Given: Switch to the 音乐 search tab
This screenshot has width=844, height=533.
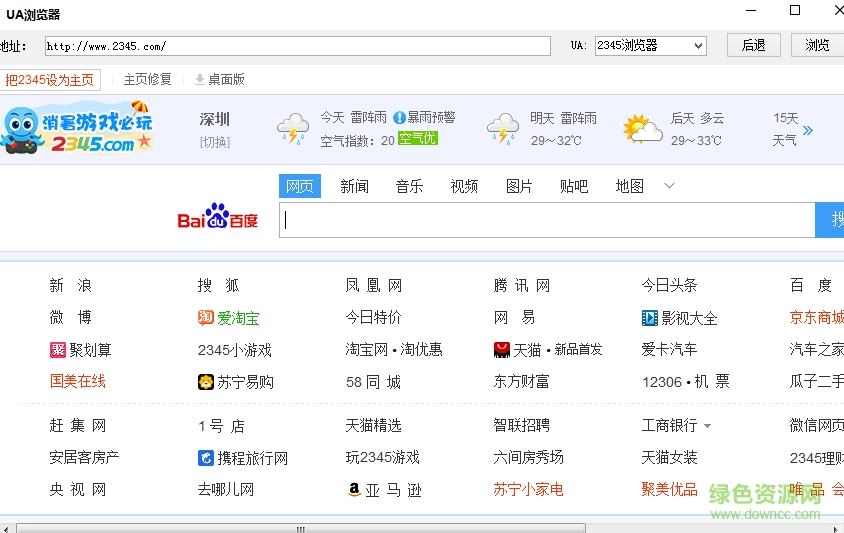Looking at the screenshot, I should 409,186.
